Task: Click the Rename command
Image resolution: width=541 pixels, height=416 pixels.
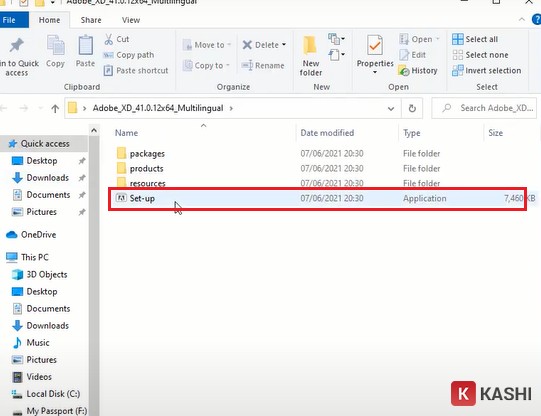Action: click(x=263, y=65)
